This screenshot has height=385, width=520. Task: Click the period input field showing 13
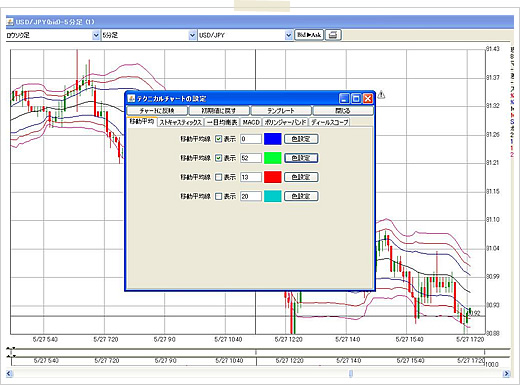(x=251, y=177)
